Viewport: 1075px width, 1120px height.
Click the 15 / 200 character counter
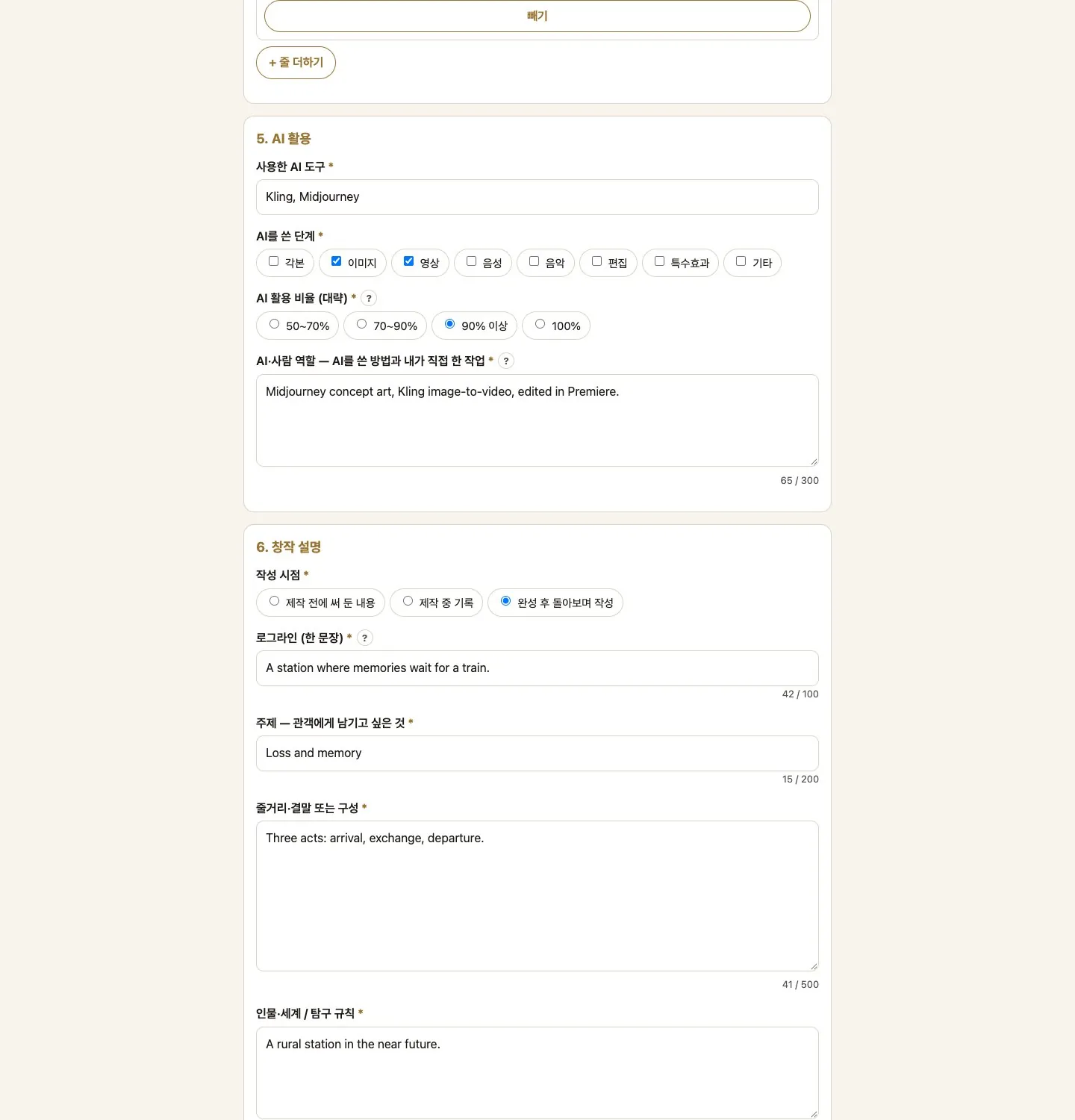(x=800, y=780)
